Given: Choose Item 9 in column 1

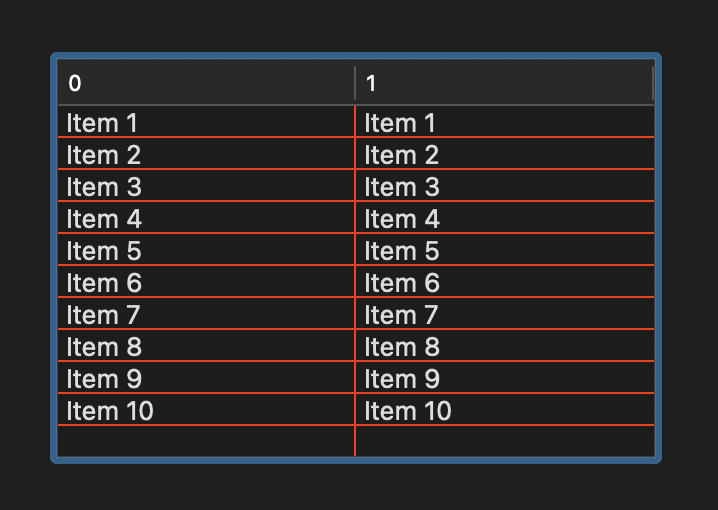Looking at the screenshot, I should pos(401,379).
